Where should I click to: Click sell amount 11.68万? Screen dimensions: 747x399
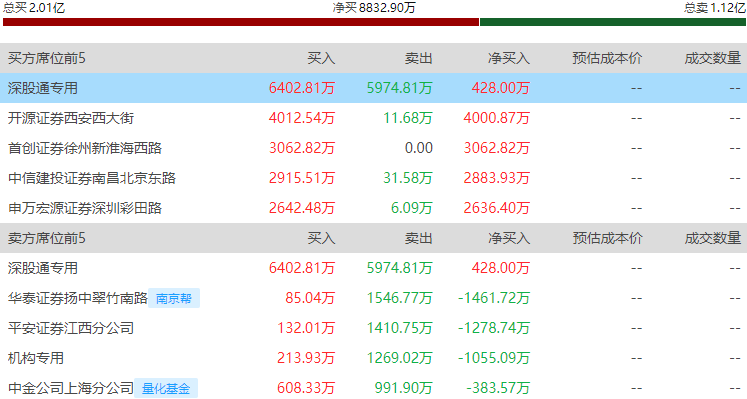click(x=408, y=118)
